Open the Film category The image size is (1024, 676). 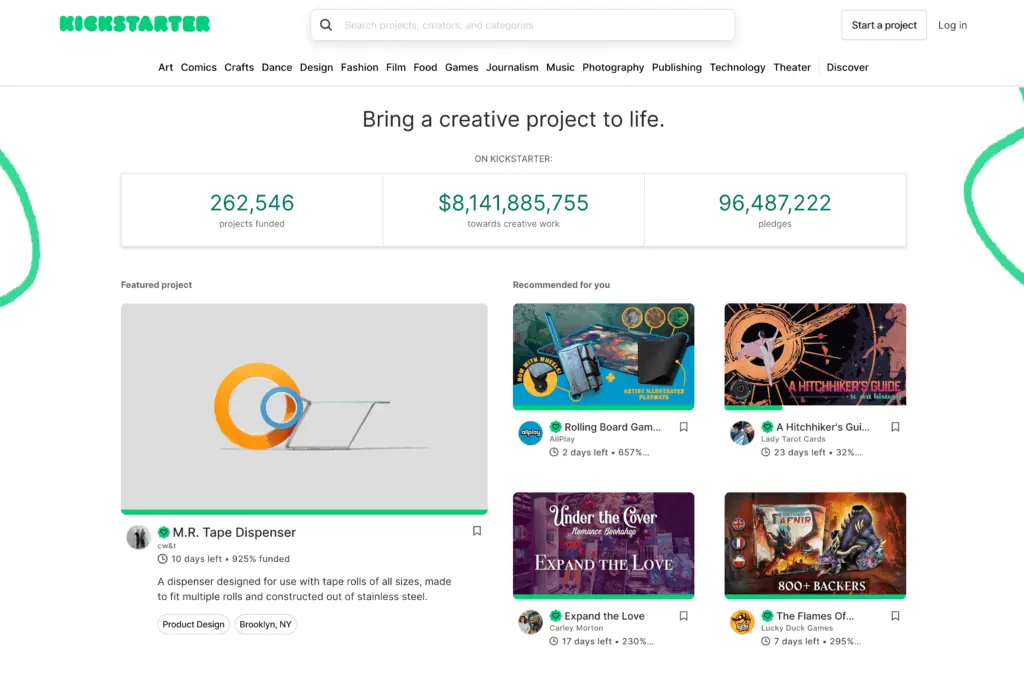click(x=396, y=67)
